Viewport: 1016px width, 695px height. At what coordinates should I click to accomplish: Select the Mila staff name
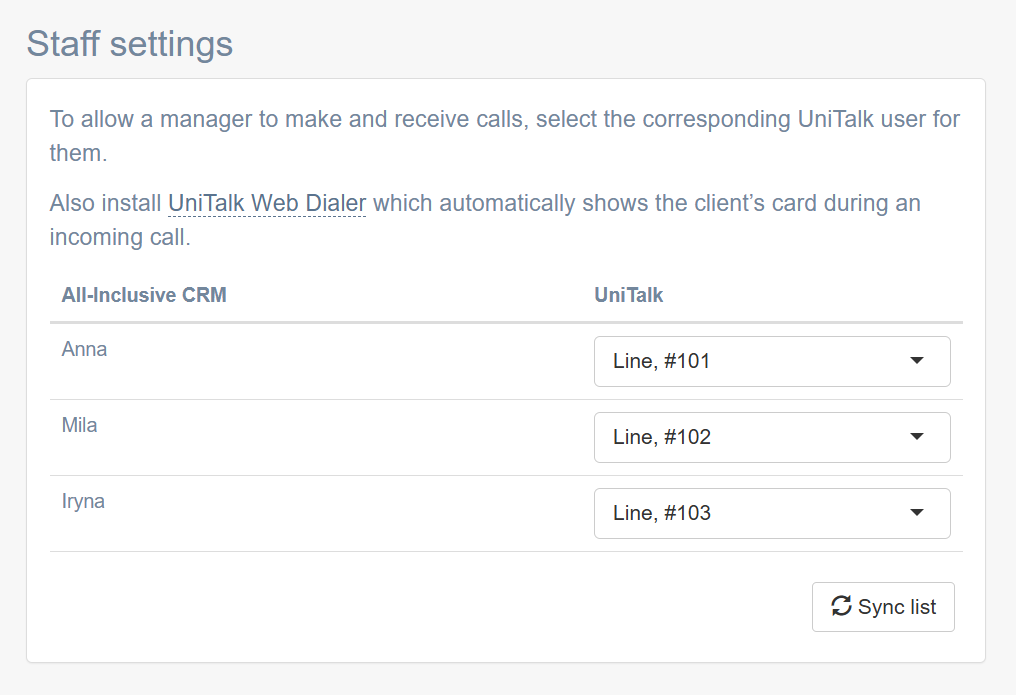(x=80, y=425)
